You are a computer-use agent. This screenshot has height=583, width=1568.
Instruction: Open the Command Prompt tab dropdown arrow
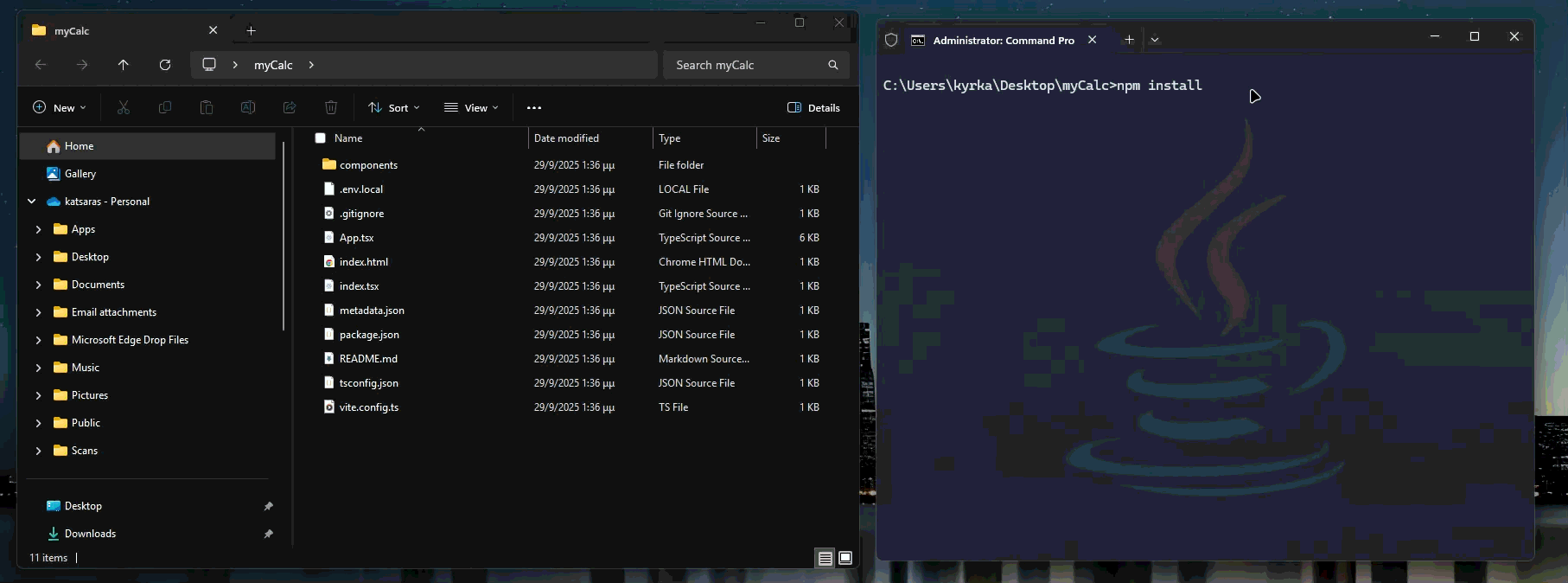(x=1155, y=40)
